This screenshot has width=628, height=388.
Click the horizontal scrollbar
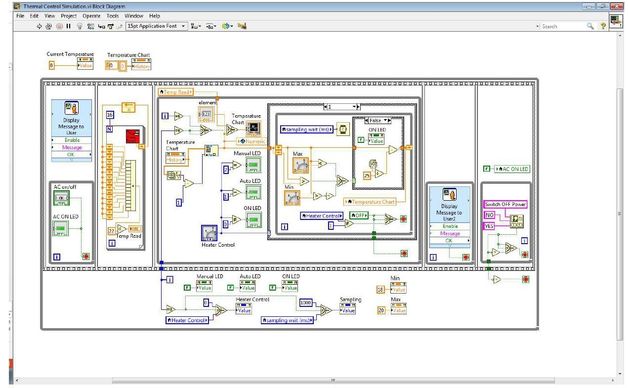(x=332, y=380)
